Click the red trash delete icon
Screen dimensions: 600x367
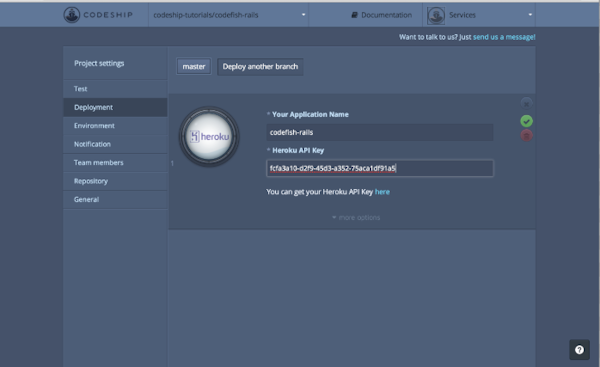tap(526, 135)
